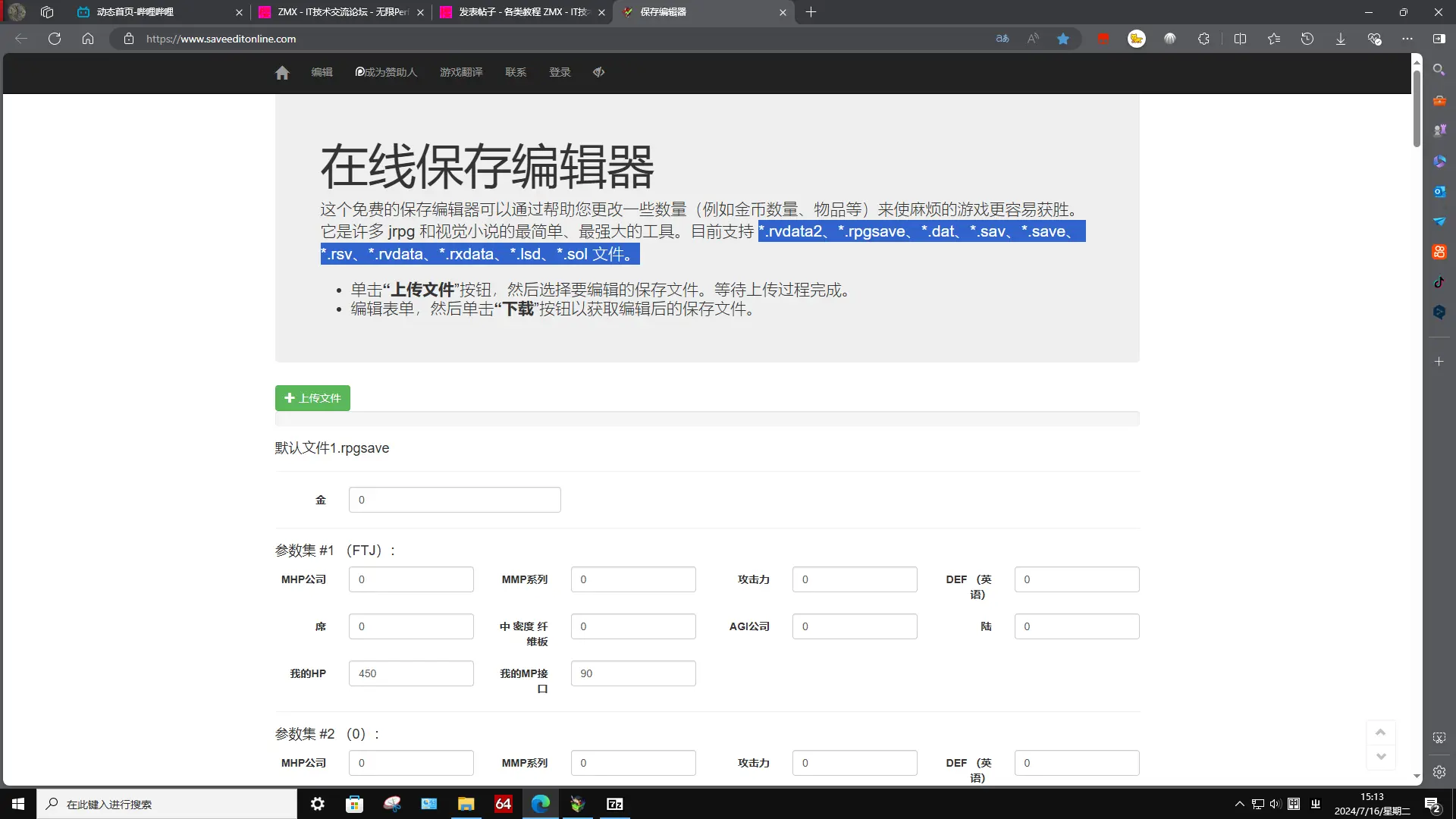The width and height of the screenshot is (1456, 819).
Task: Open the 登录 nav link
Action: [560, 72]
